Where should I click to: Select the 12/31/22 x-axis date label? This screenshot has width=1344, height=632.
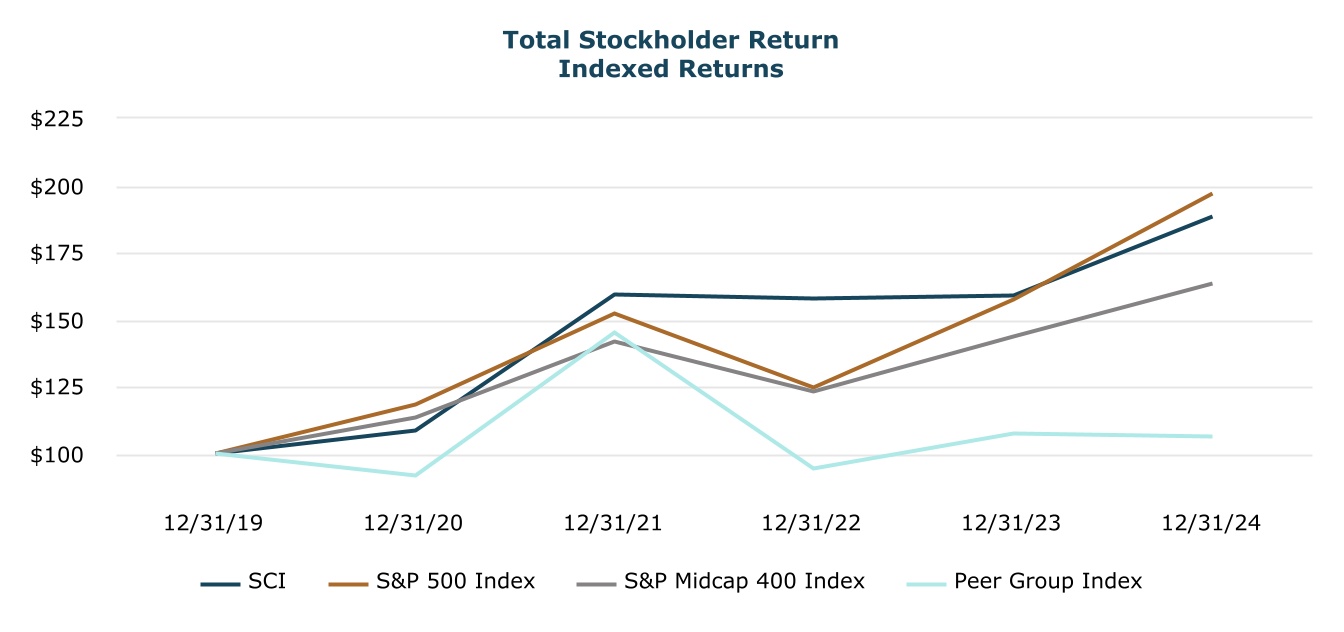click(812, 523)
